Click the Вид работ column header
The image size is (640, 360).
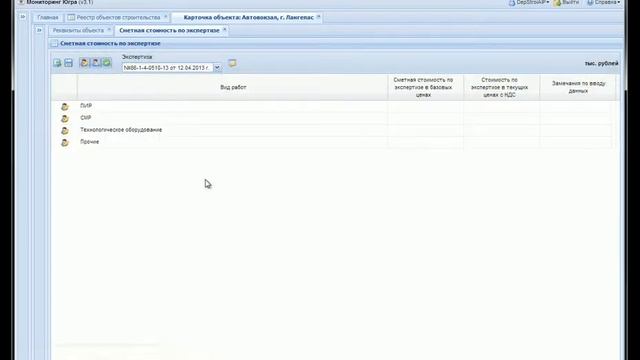point(233,87)
